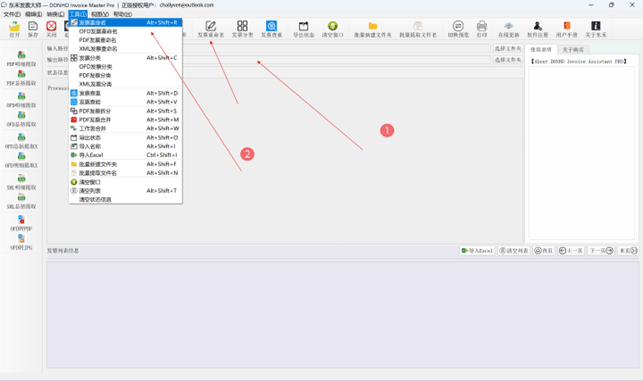Select OFD明细提取X in the left sidebar
This screenshot has width=643, height=381.
tap(21, 160)
